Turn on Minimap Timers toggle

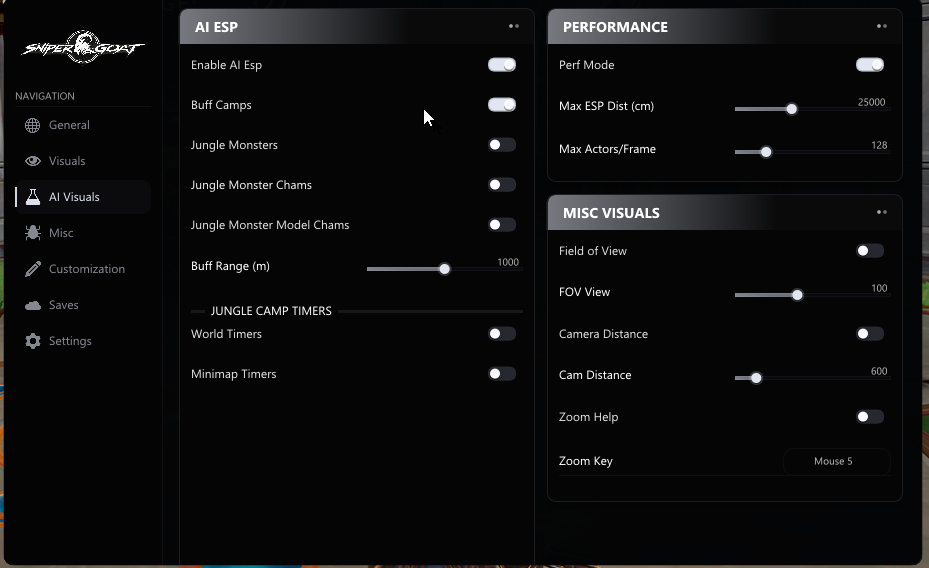(x=502, y=374)
